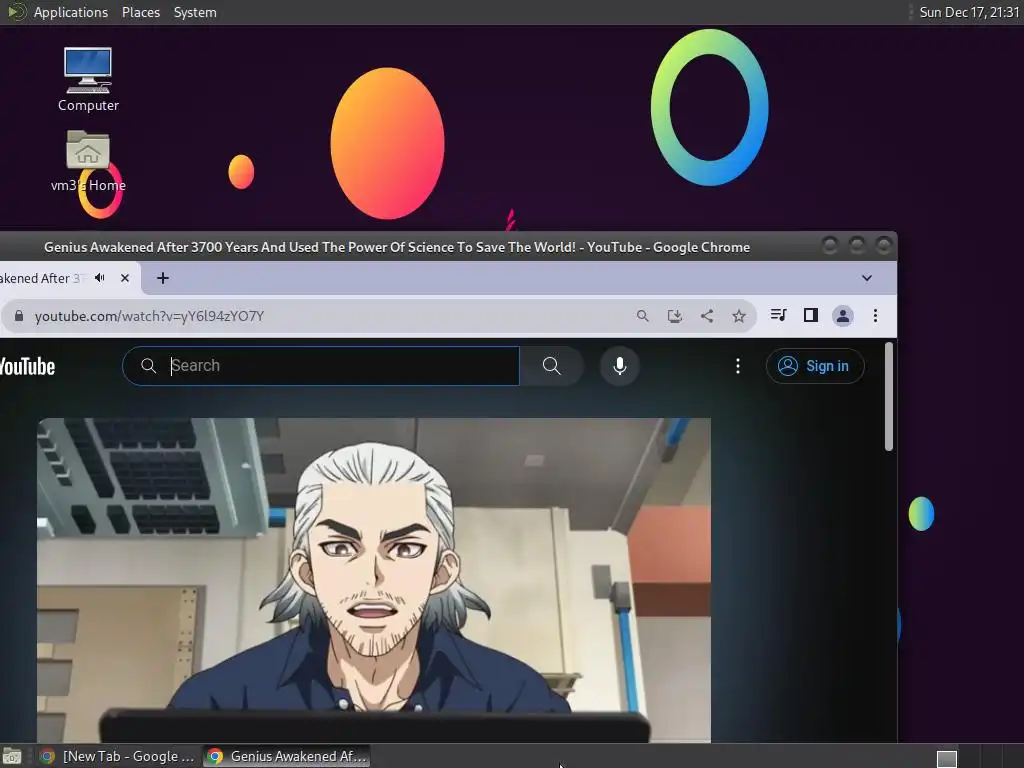
Task: Go to YouTube home via logo
Action: [27, 366]
